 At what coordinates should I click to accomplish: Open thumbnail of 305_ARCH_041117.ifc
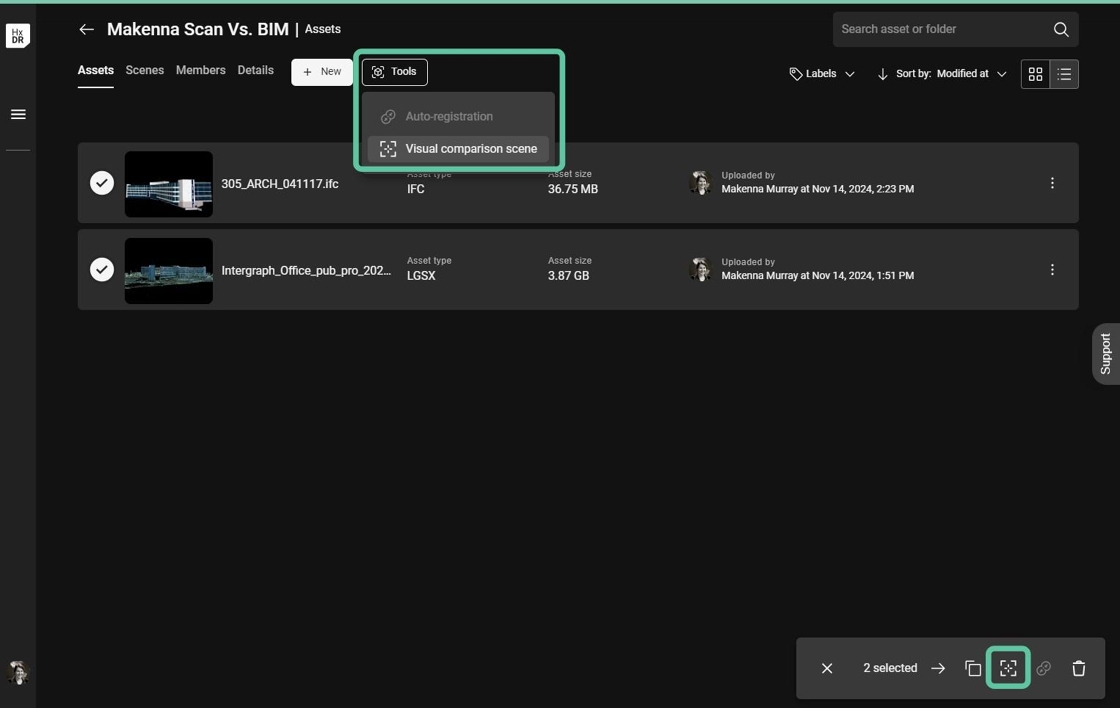[x=169, y=184]
